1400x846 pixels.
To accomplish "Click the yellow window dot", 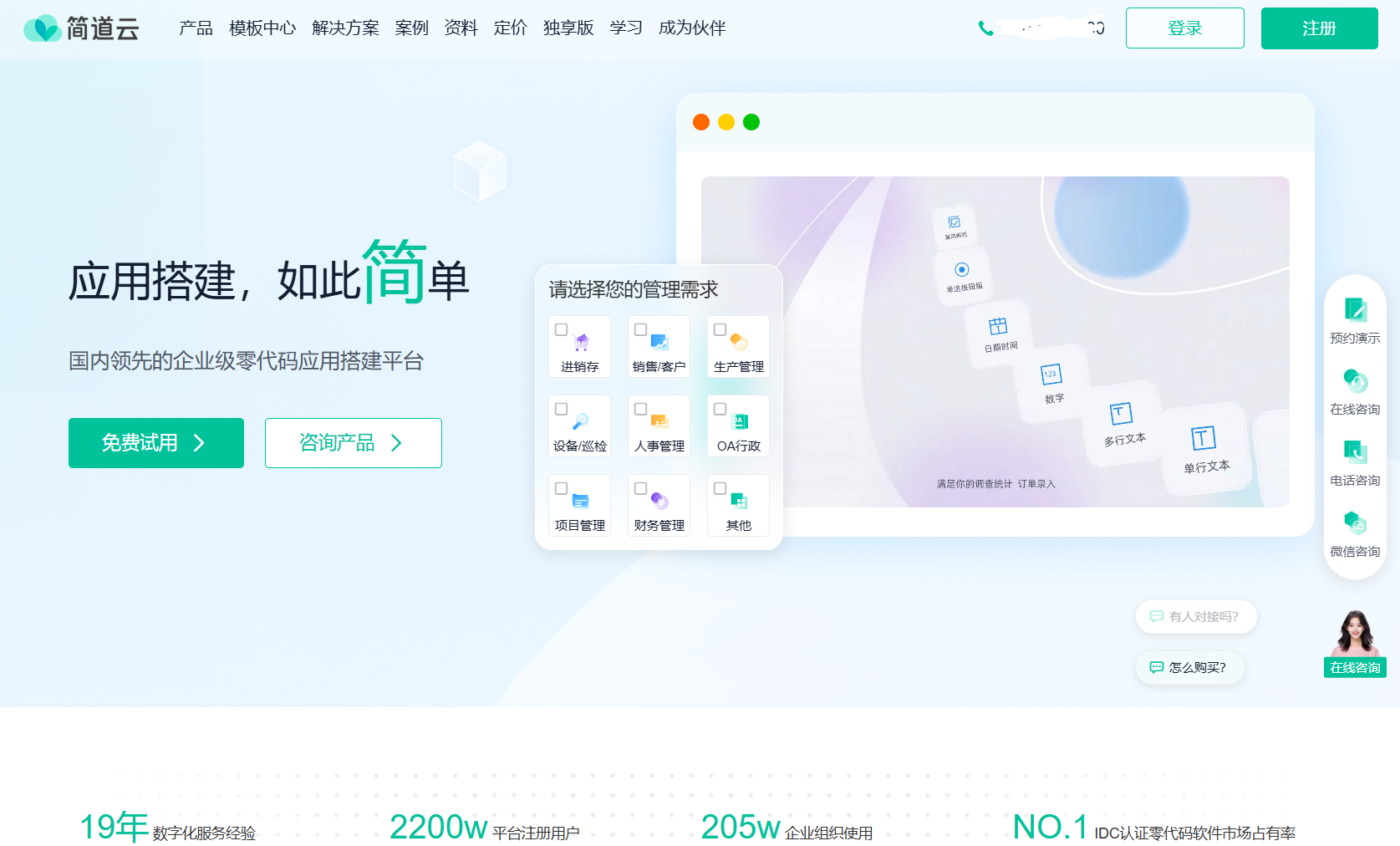I will click(726, 122).
